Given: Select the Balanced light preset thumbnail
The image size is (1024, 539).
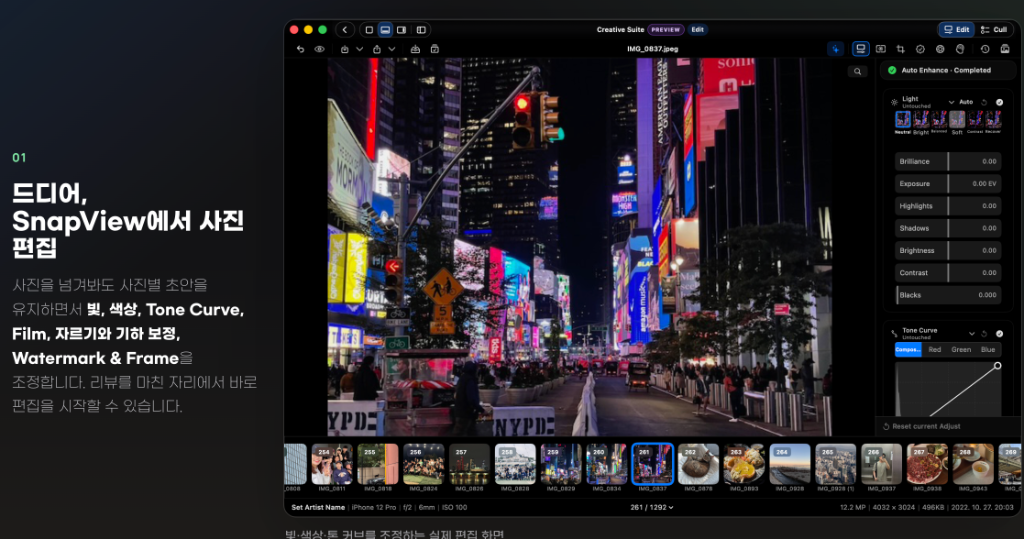Looking at the screenshot, I should pos(939,122).
